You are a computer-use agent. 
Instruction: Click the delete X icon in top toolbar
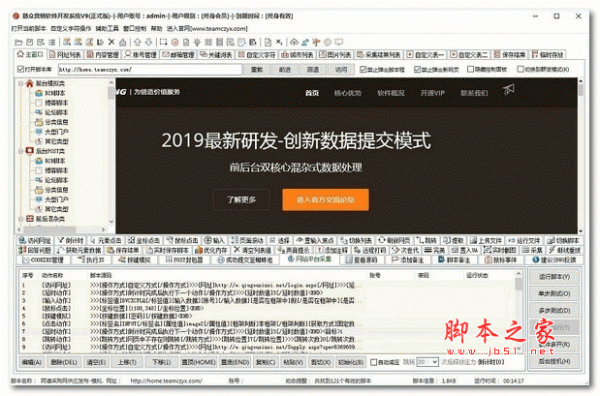111,42
